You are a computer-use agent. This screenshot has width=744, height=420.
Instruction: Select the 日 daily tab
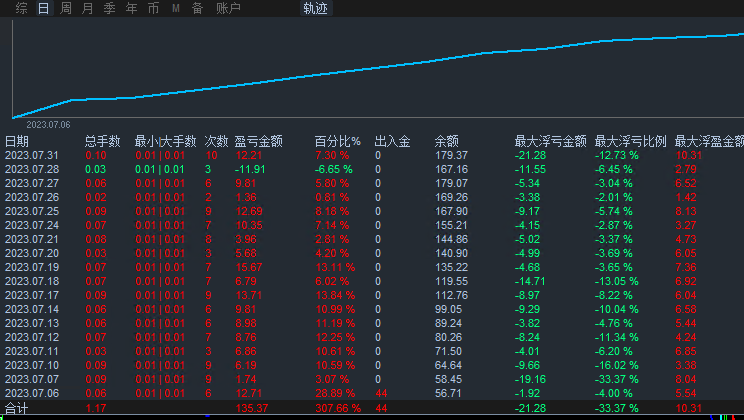coord(43,8)
